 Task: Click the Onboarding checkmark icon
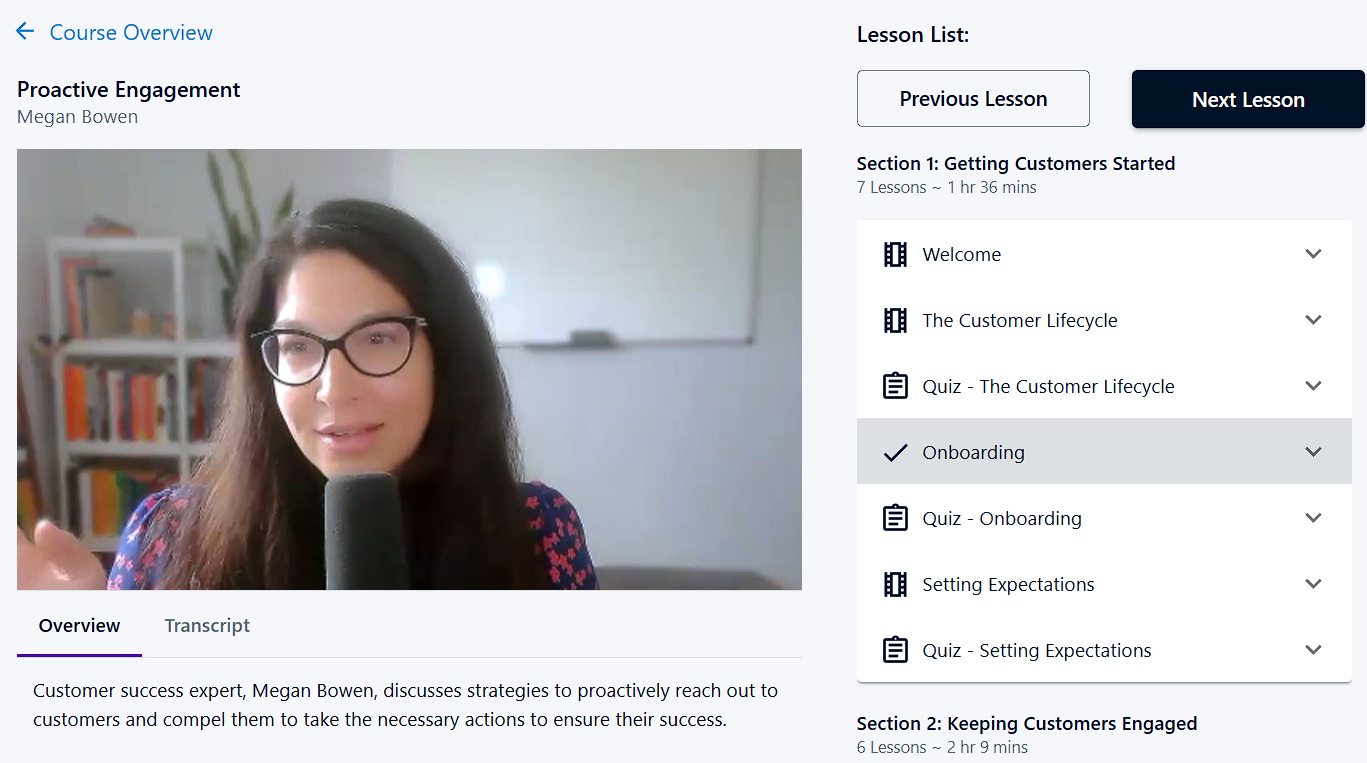895,453
